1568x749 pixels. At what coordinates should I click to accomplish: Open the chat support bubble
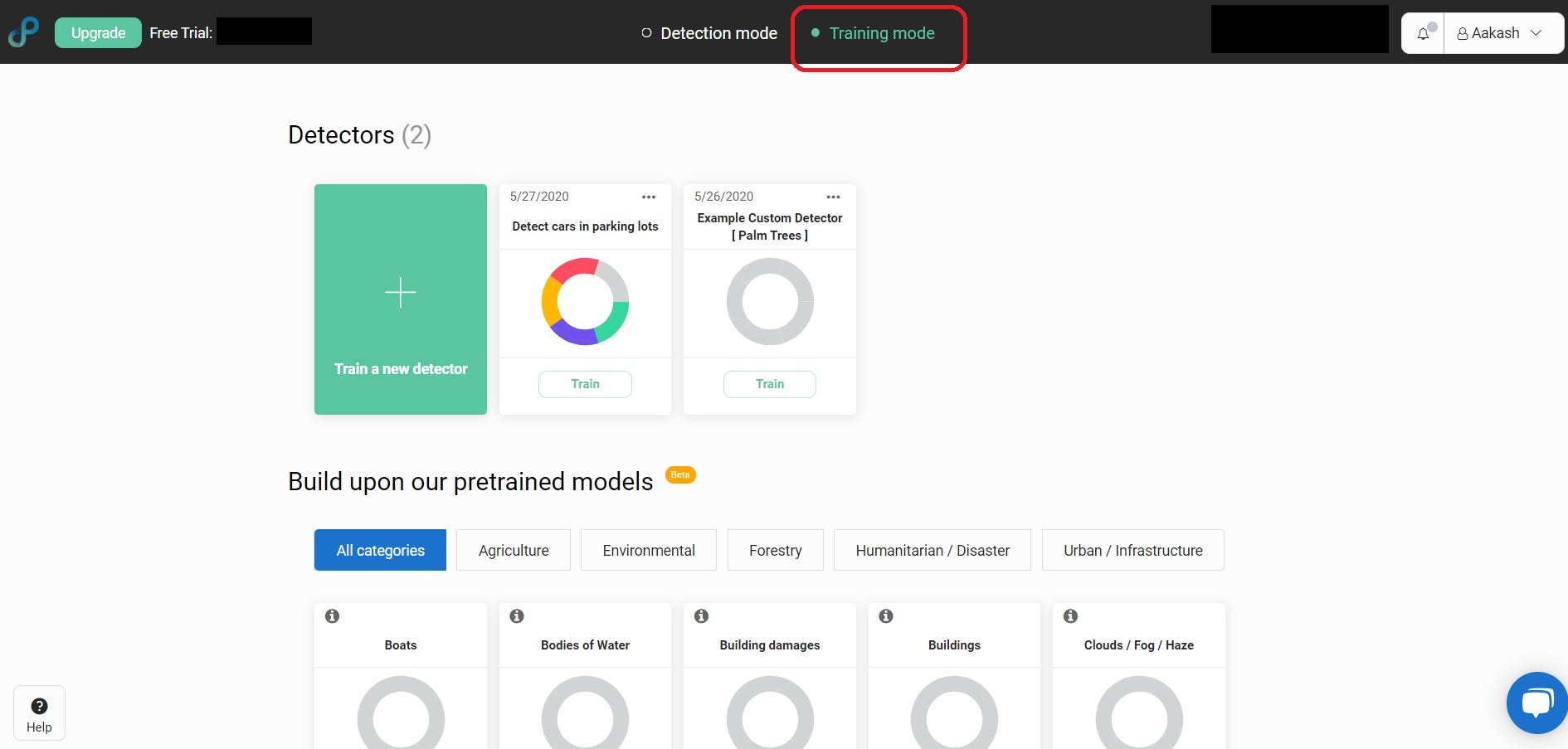click(1536, 703)
